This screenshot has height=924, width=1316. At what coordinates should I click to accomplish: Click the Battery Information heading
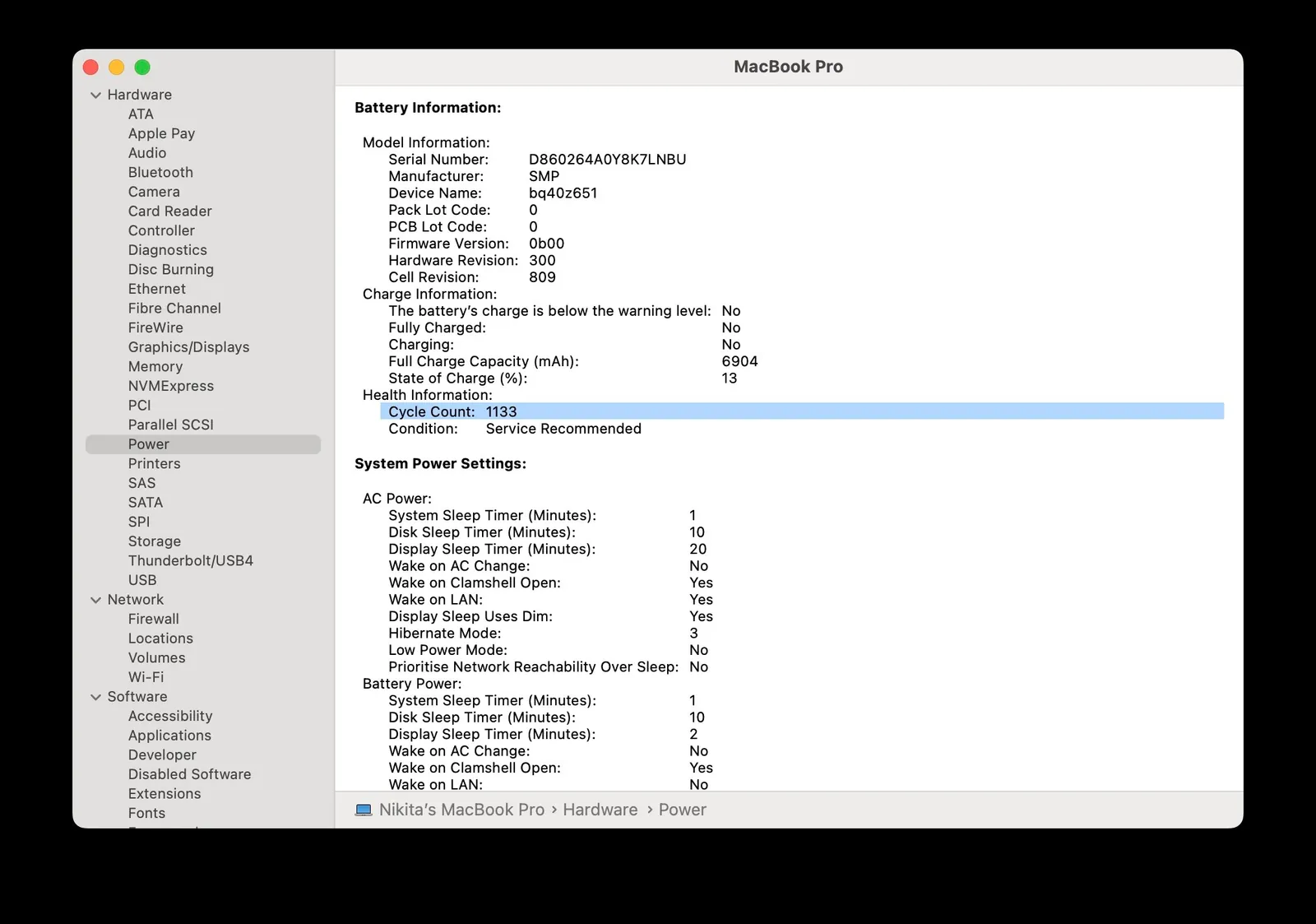point(428,109)
